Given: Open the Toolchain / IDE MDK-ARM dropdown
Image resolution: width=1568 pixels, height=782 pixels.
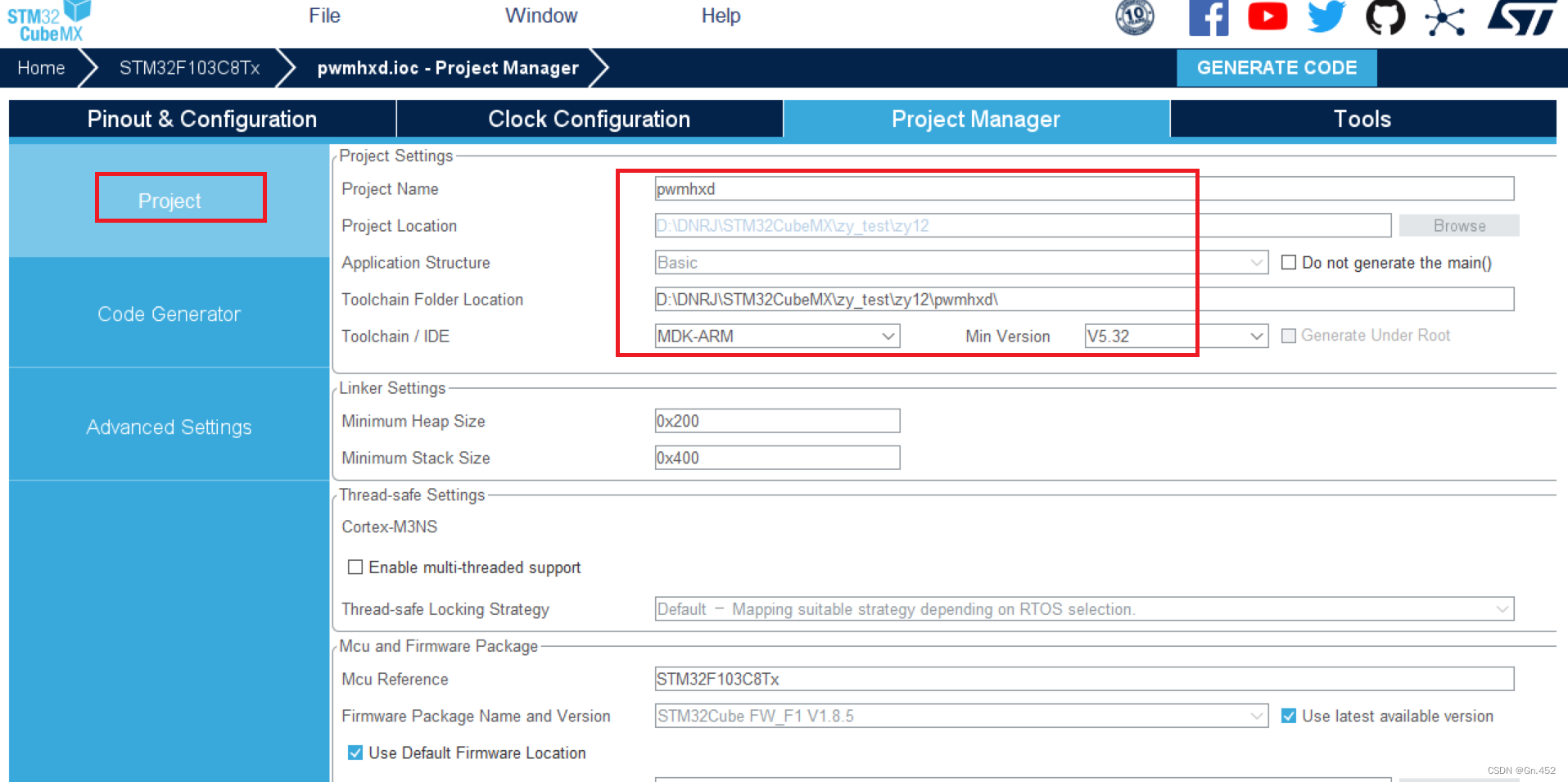Looking at the screenshot, I should tap(777, 336).
